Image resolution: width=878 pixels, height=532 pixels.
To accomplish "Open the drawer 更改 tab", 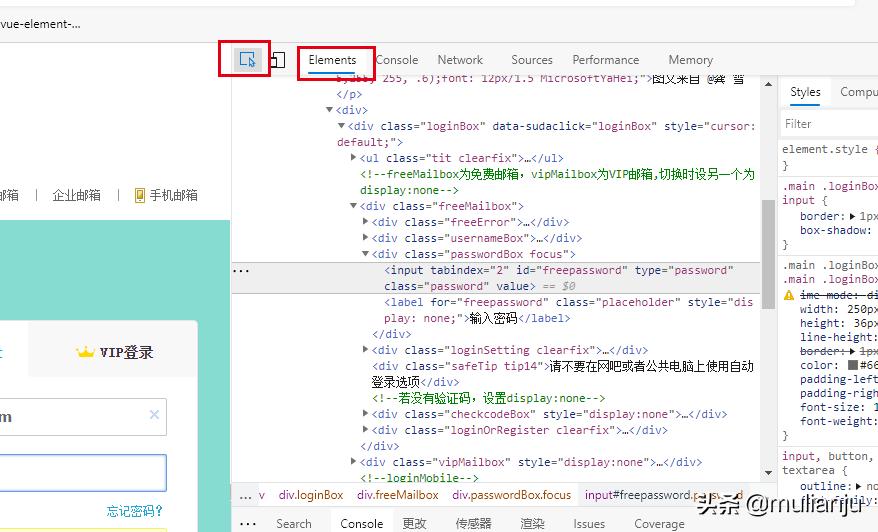I will pyautogui.click(x=414, y=524).
